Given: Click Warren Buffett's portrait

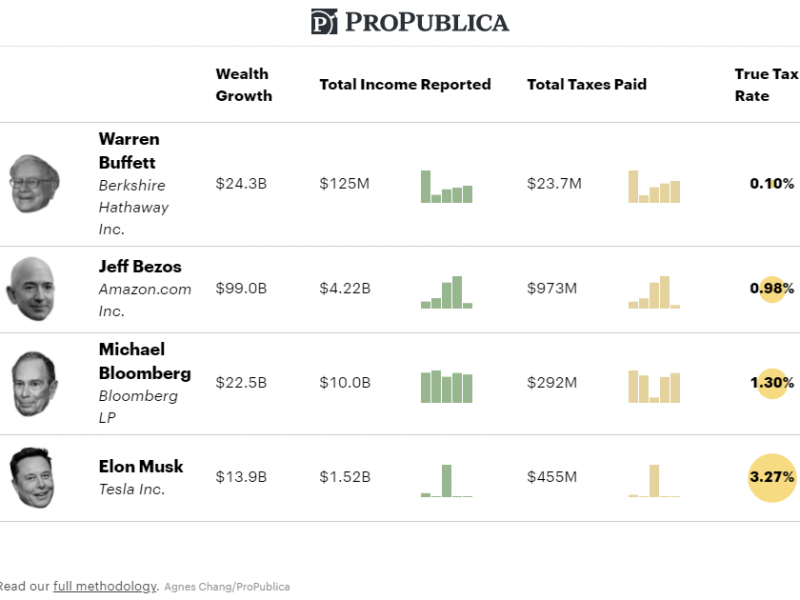Looking at the screenshot, I should point(34,183).
